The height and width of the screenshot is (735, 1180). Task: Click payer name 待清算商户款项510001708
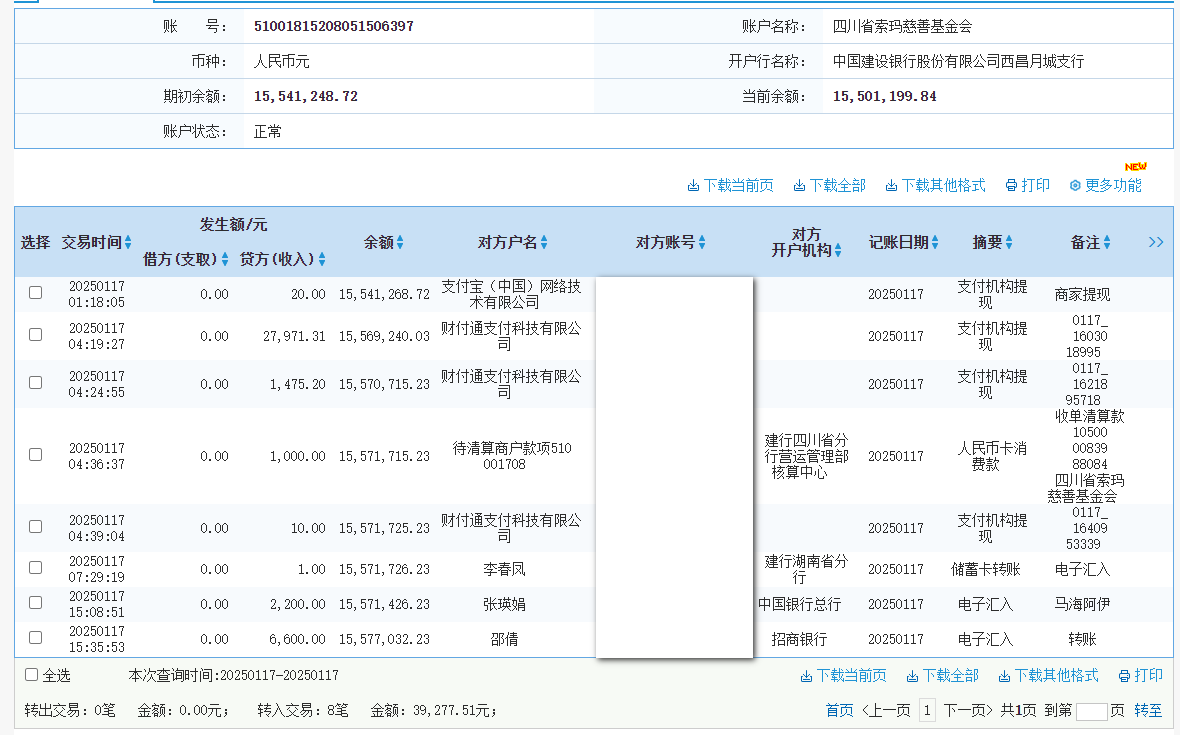tap(511, 456)
